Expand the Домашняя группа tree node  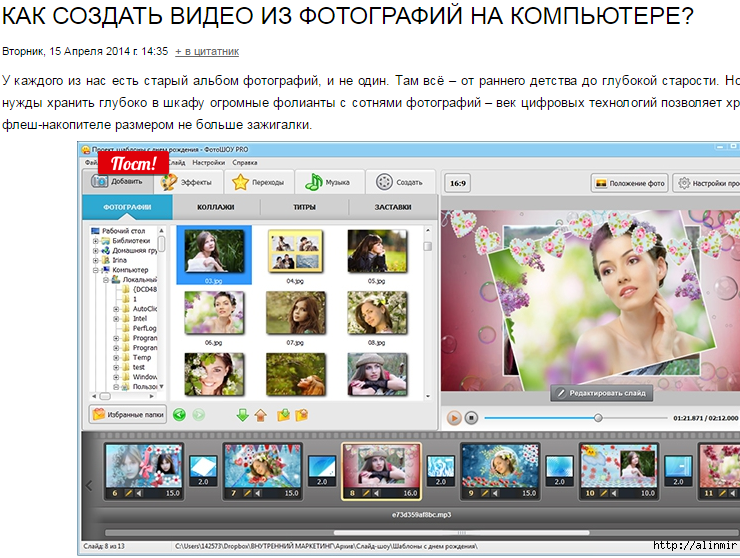click(95, 251)
